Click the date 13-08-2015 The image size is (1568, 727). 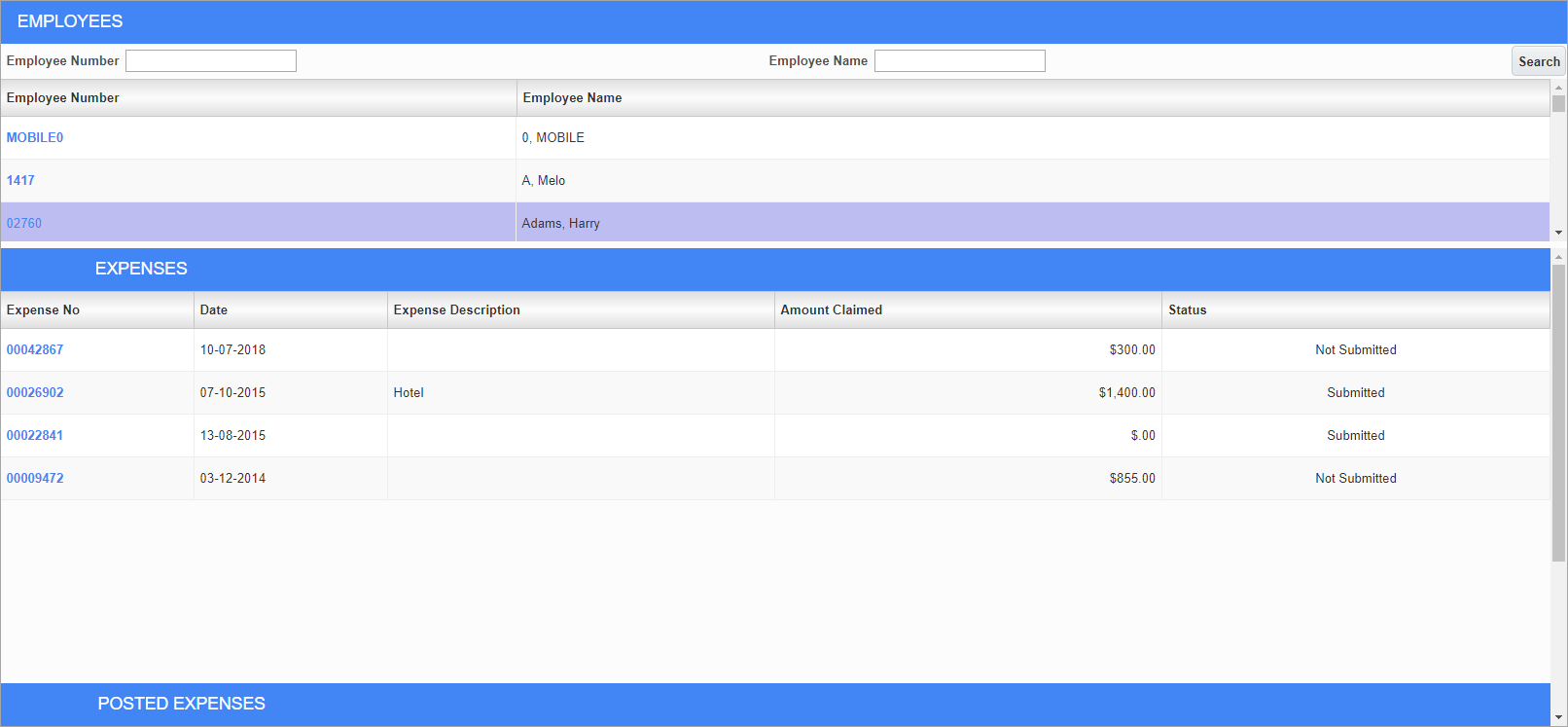(x=232, y=436)
